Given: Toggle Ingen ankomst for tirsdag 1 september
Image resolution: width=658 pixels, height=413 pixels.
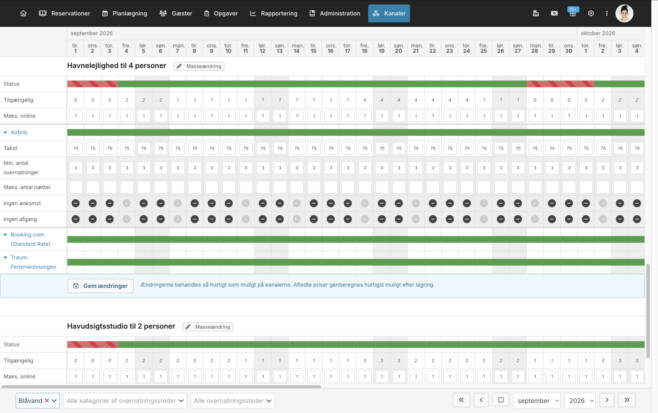Looking at the screenshot, I should pyautogui.click(x=76, y=203).
